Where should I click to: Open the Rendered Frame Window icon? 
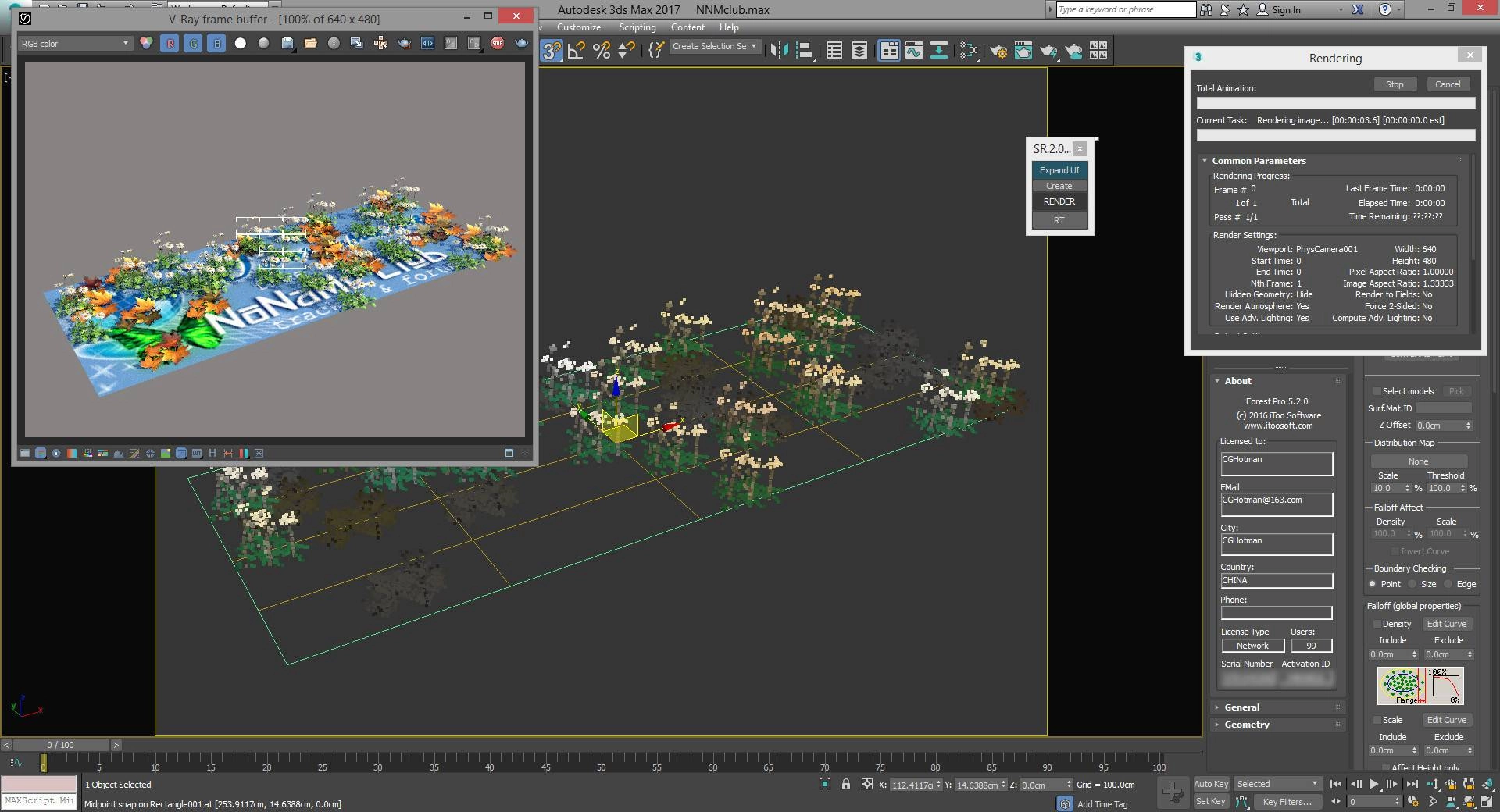pos(1023,51)
